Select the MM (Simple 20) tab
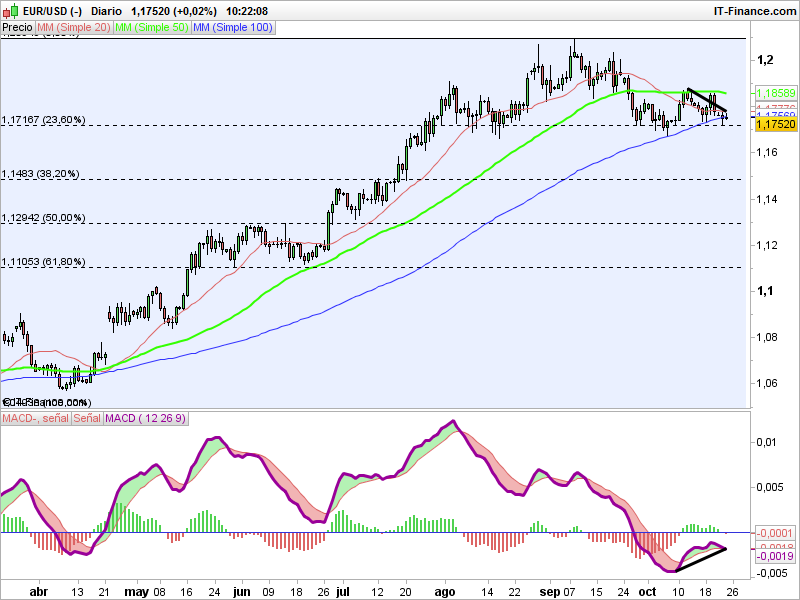800x600 pixels. (73, 28)
